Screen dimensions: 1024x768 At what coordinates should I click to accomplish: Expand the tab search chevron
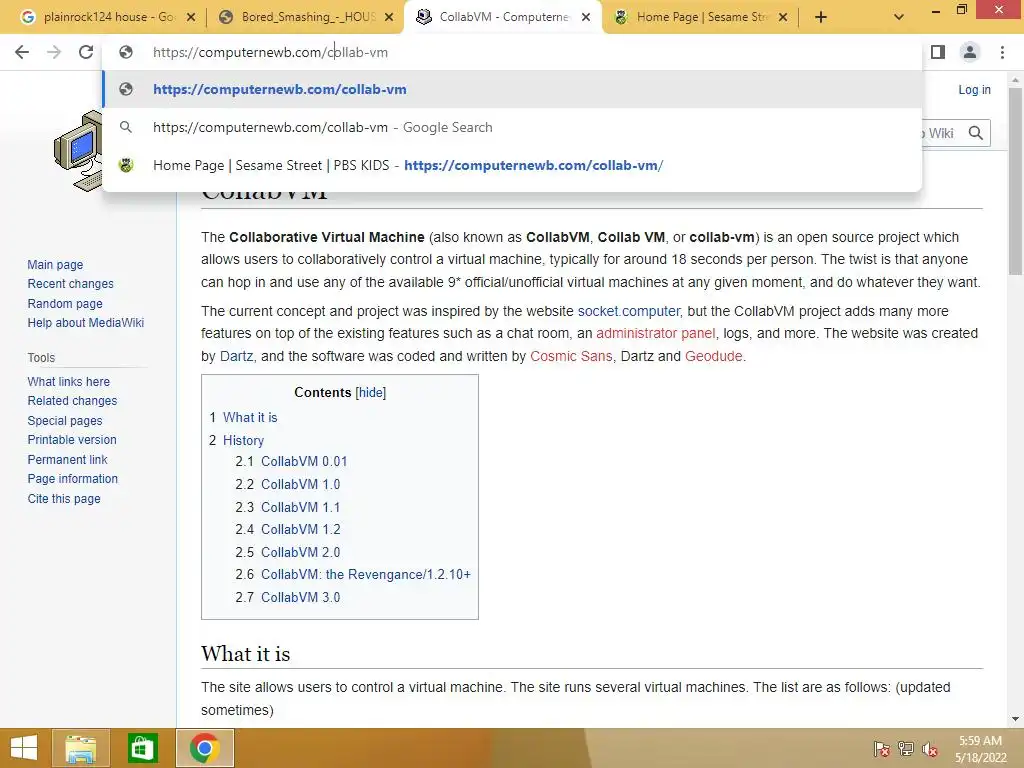pos(899,17)
